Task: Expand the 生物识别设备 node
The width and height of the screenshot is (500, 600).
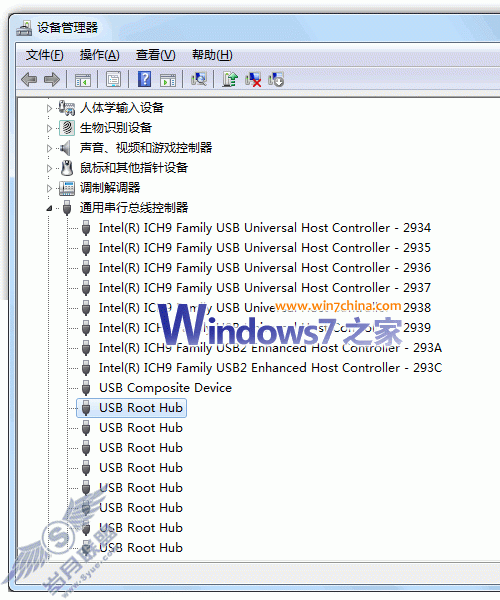Action: point(49,128)
